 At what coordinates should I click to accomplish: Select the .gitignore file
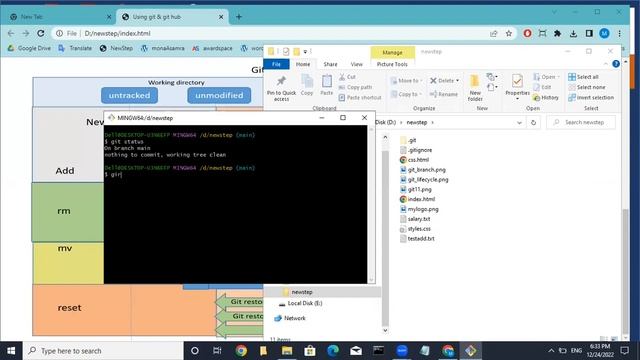click(x=416, y=150)
